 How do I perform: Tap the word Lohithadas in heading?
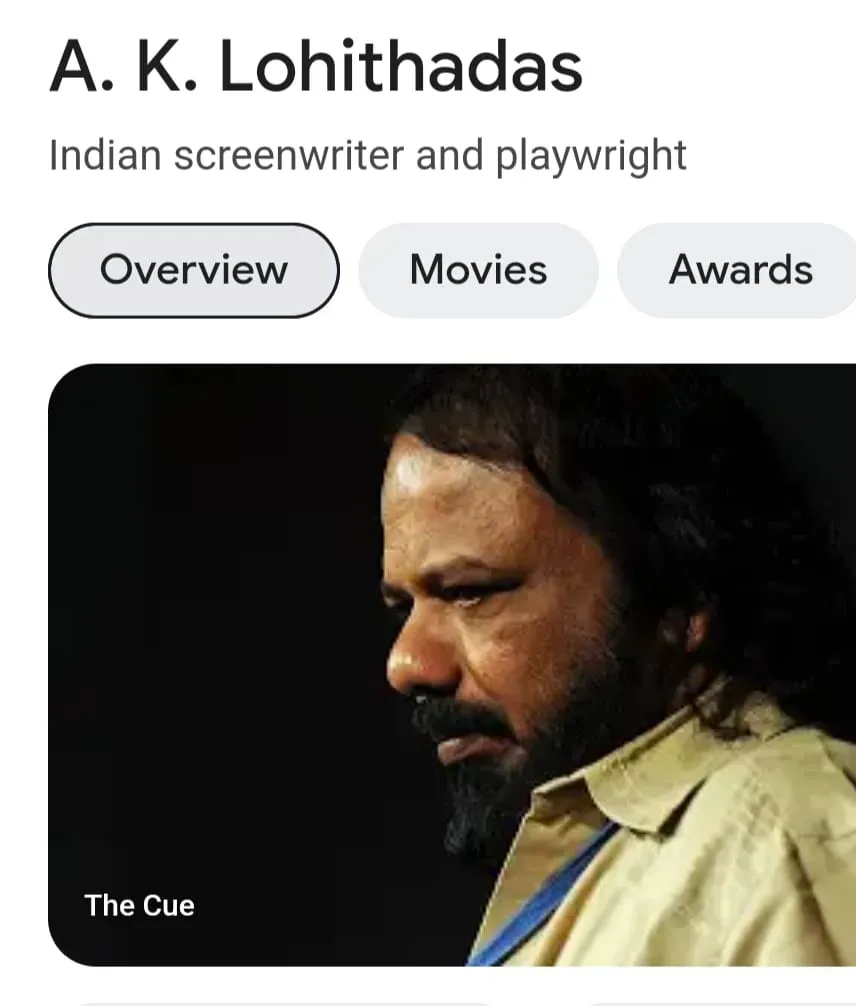click(400, 67)
